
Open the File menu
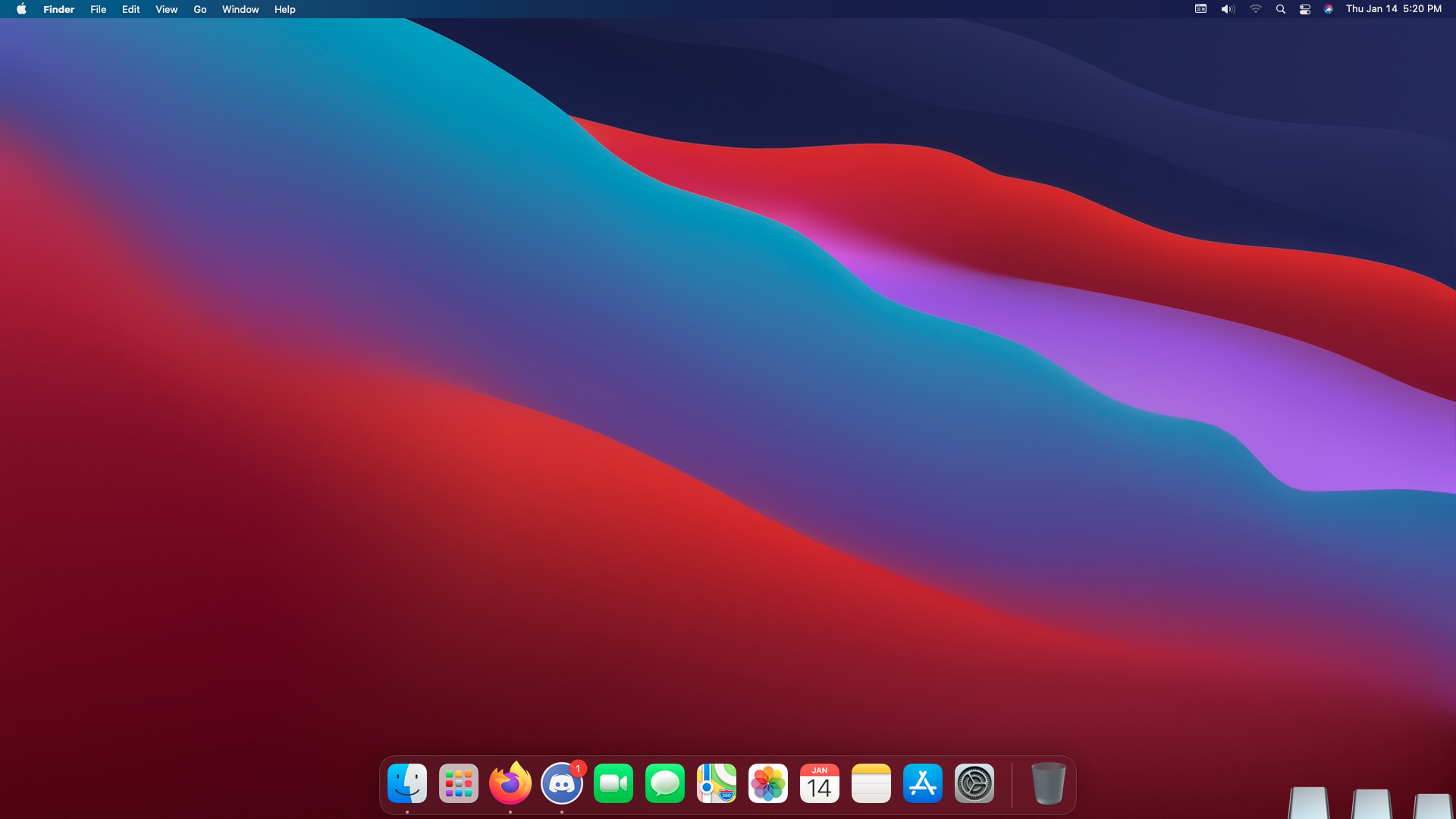pos(98,9)
